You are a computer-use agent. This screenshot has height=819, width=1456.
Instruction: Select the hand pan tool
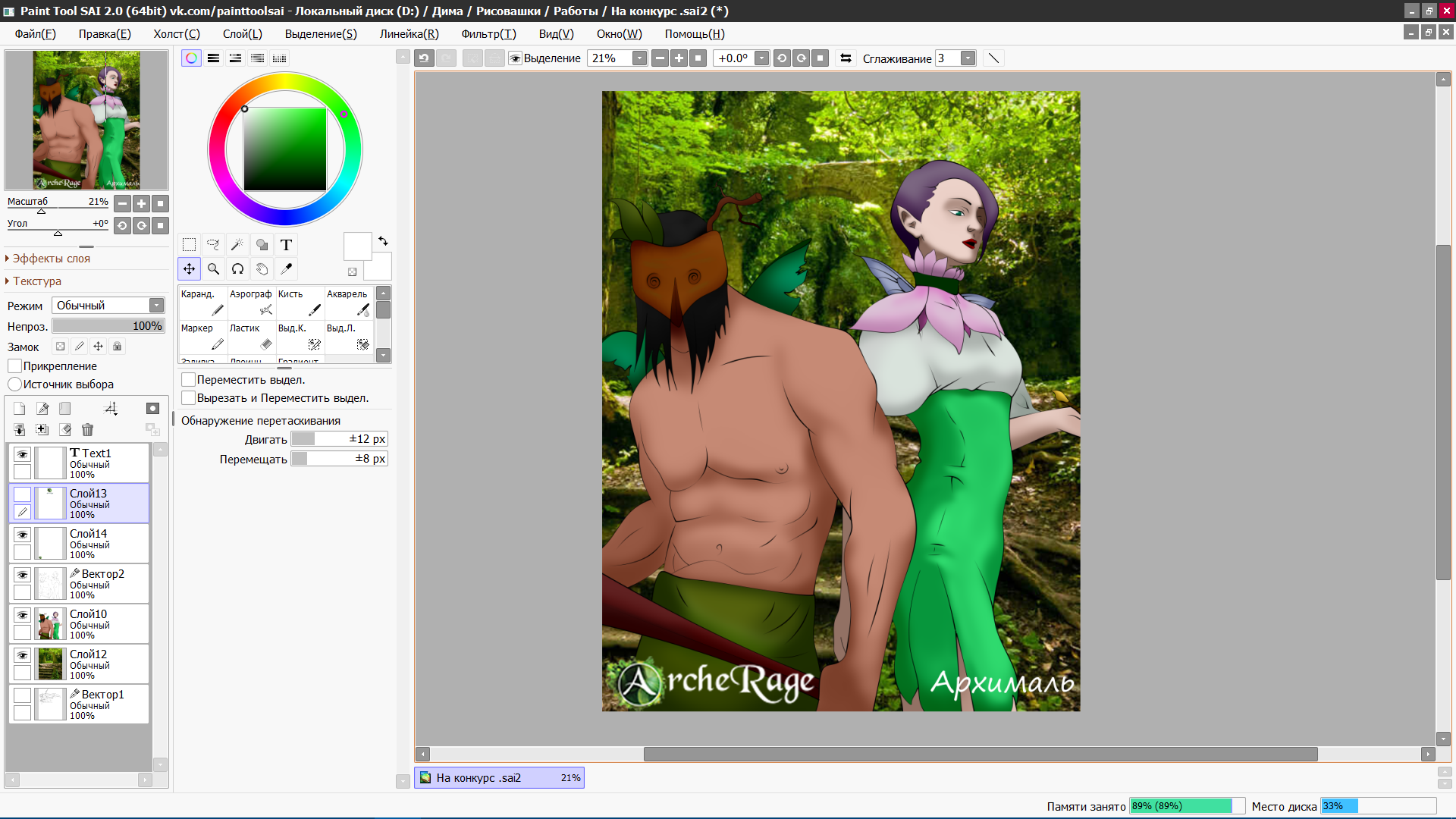262,269
